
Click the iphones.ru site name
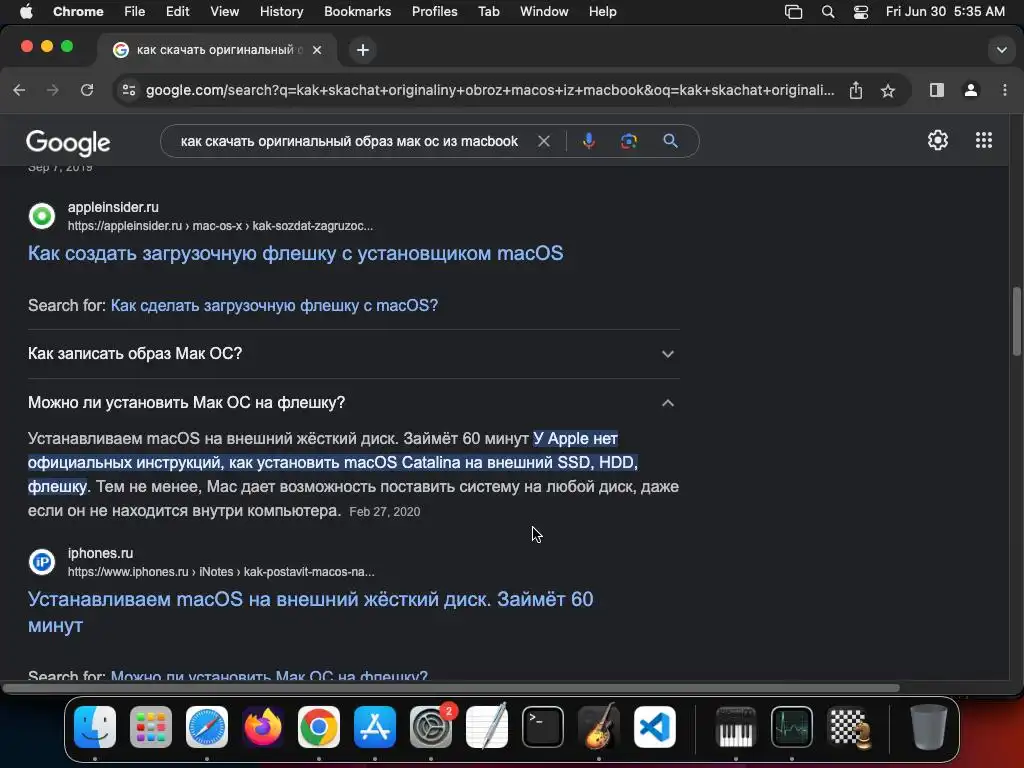click(x=101, y=553)
